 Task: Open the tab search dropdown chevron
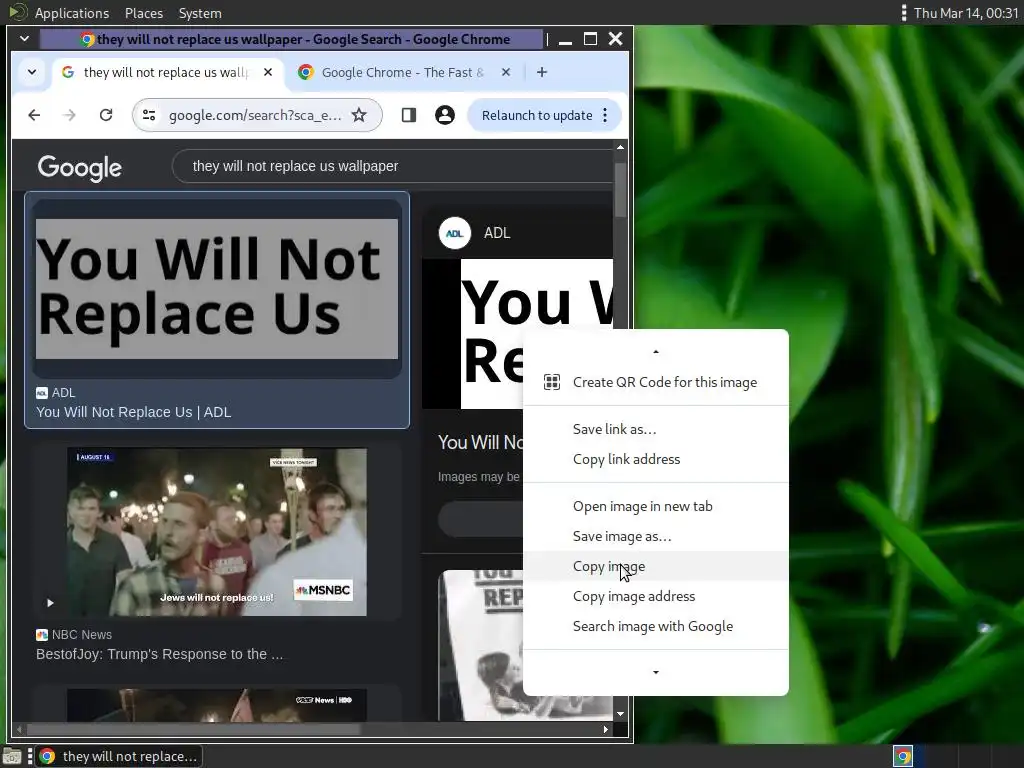pyautogui.click(x=32, y=72)
